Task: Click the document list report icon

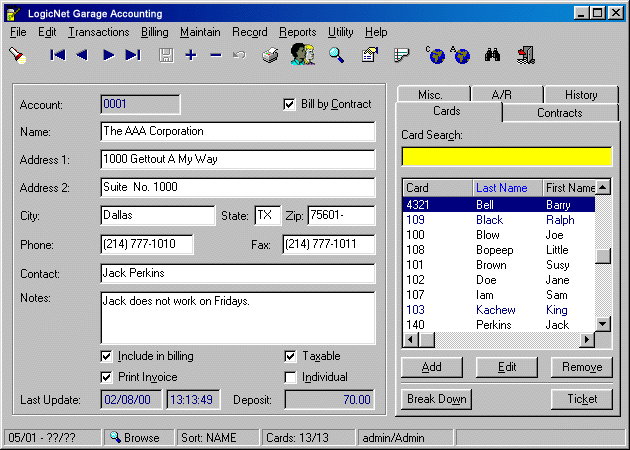Action: click(401, 55)
